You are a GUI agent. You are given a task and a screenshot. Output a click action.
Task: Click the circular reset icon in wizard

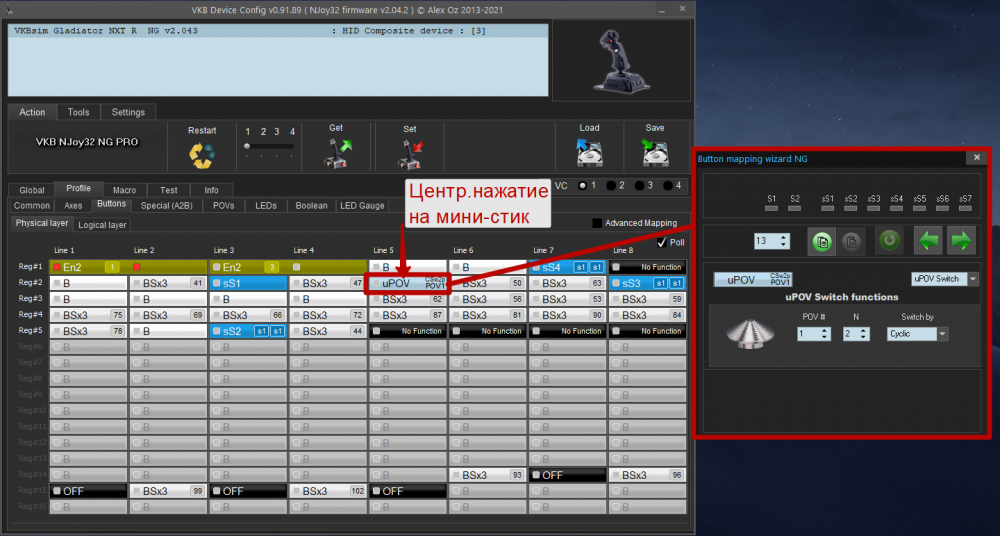coord(889,241)
